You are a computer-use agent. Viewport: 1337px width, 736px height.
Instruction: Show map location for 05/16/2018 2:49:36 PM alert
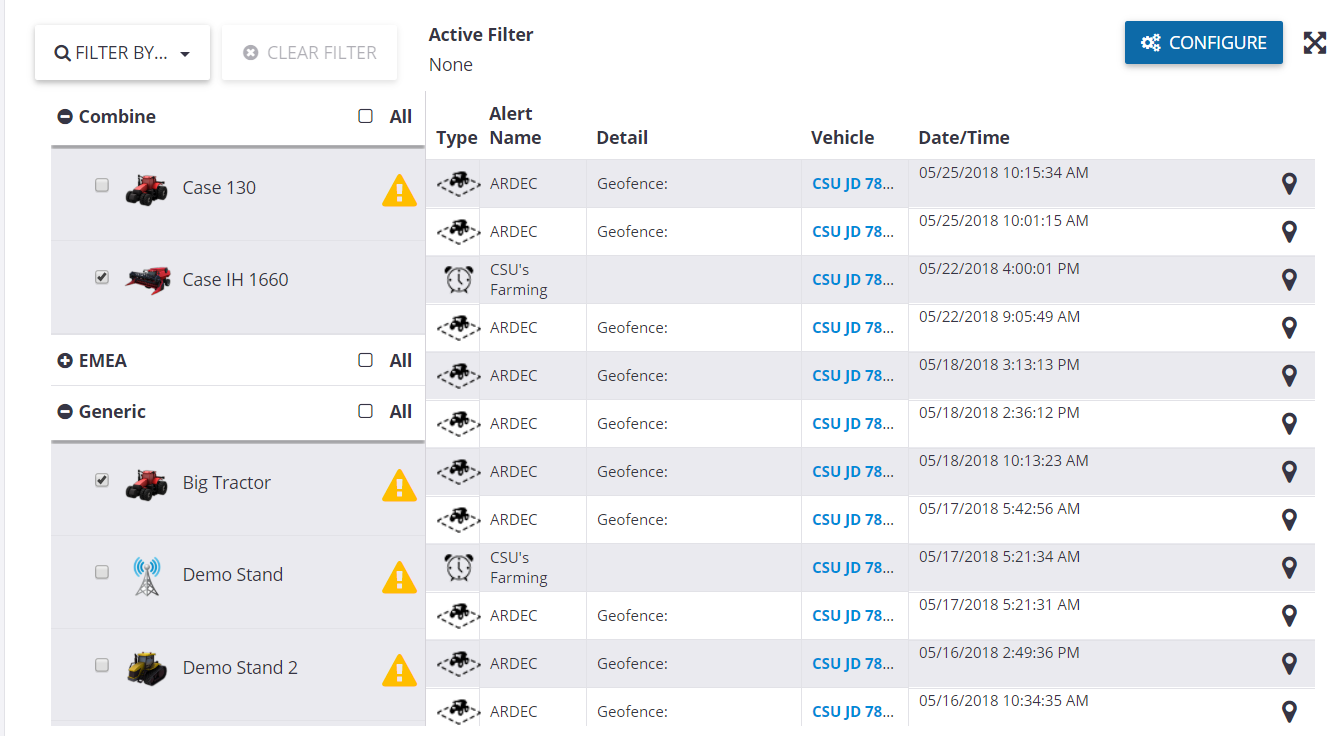tap(1289, 664)
